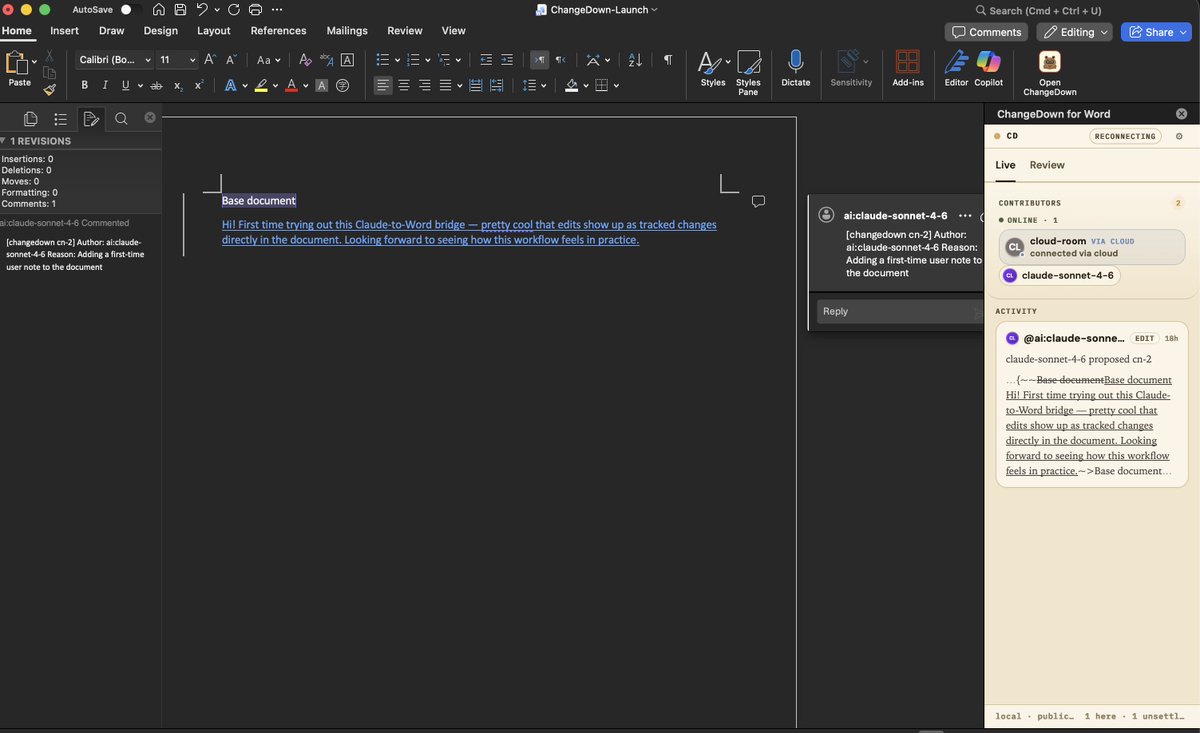The height and width of the screenshot is (733, 1200).
Task: Open the three-dots menu on claude-sonnet comment
Action: [965, 215]
